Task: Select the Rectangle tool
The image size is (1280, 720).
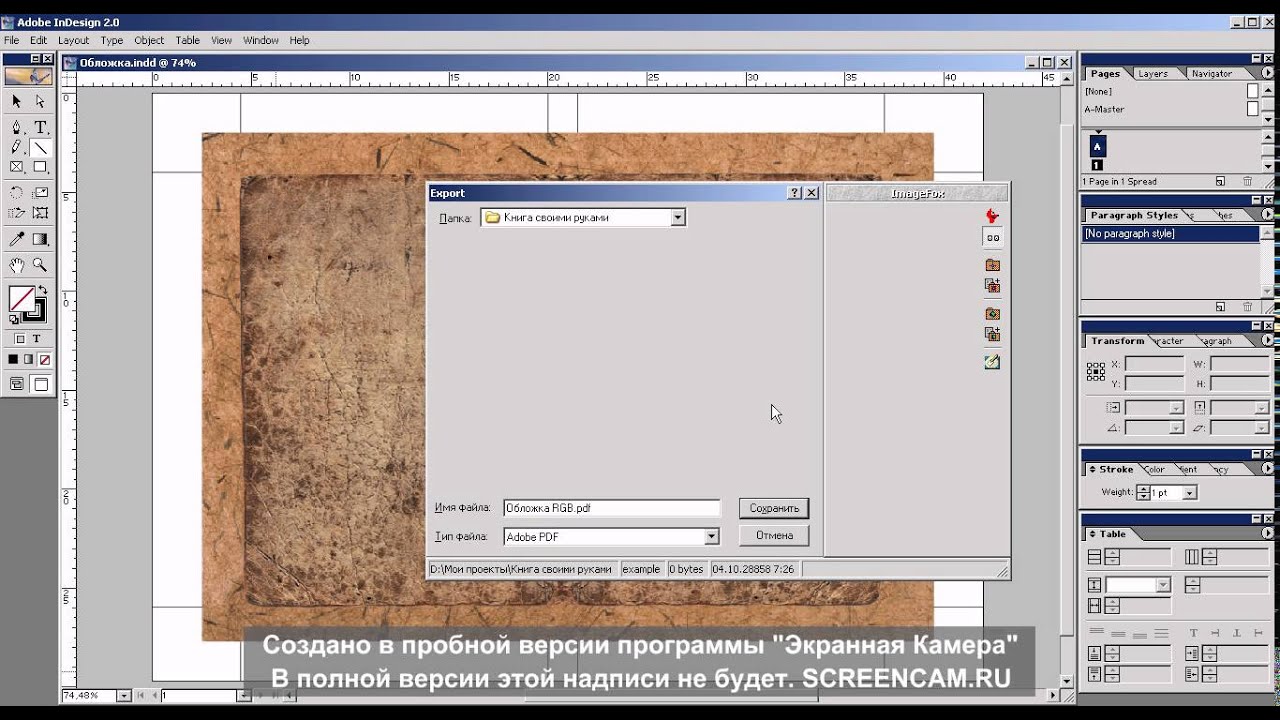Action: coord(40,167)
